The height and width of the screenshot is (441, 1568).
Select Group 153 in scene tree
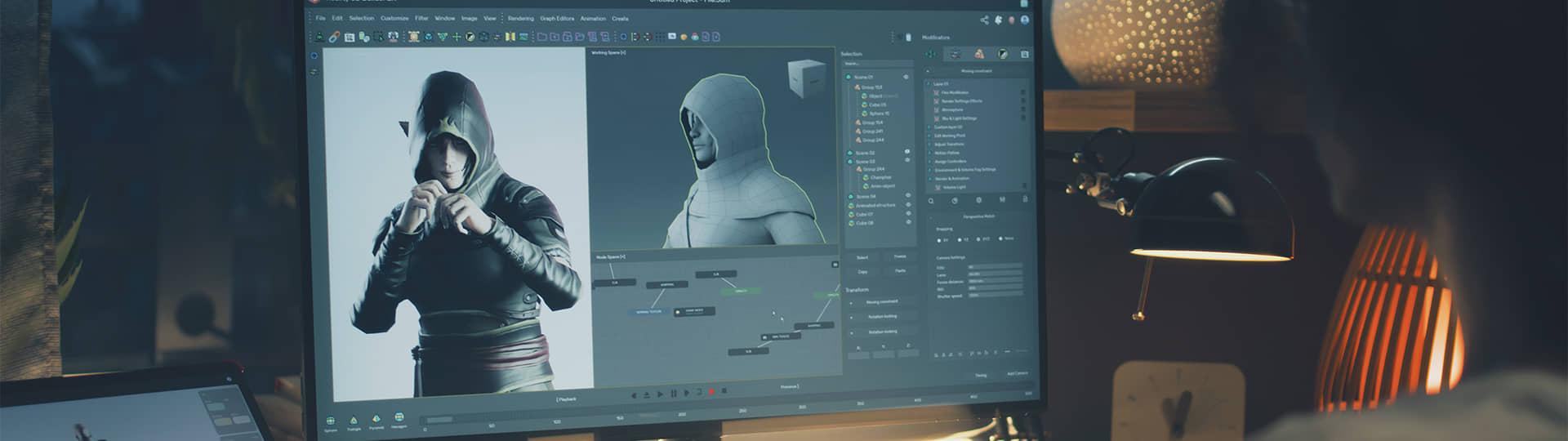point(872,87)
